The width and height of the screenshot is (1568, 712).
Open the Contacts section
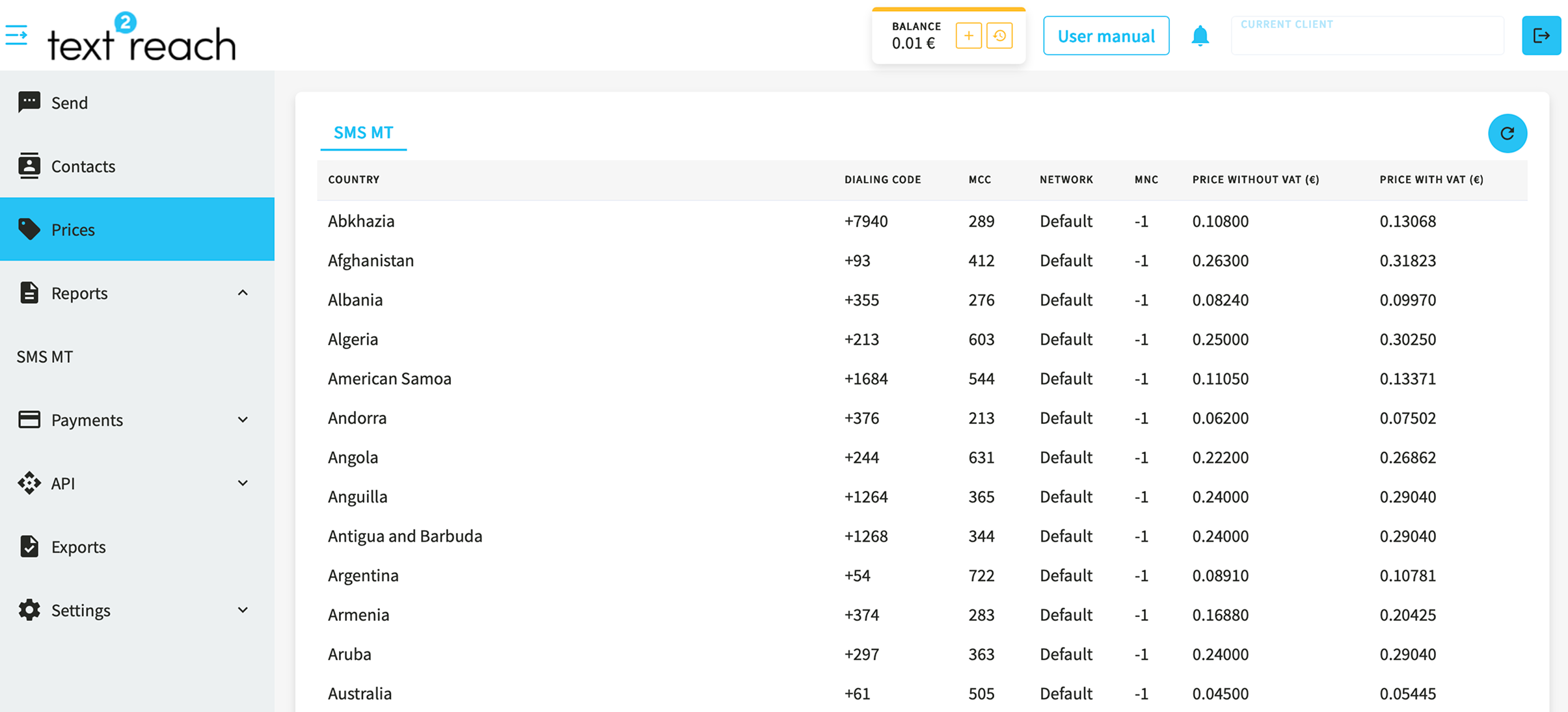(x=83, y=166)
